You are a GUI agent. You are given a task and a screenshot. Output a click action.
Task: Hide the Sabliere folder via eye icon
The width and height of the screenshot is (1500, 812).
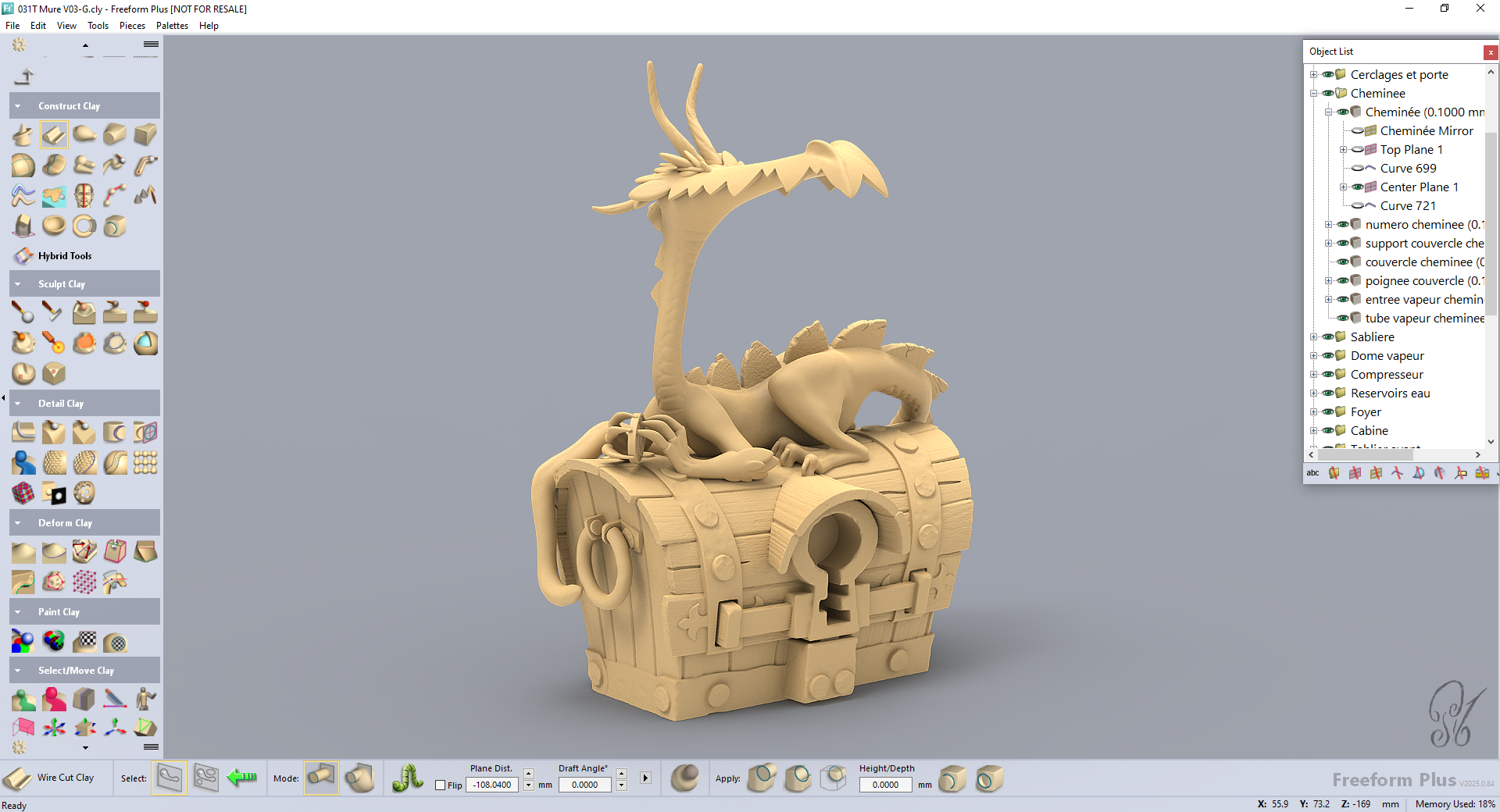1327,337
